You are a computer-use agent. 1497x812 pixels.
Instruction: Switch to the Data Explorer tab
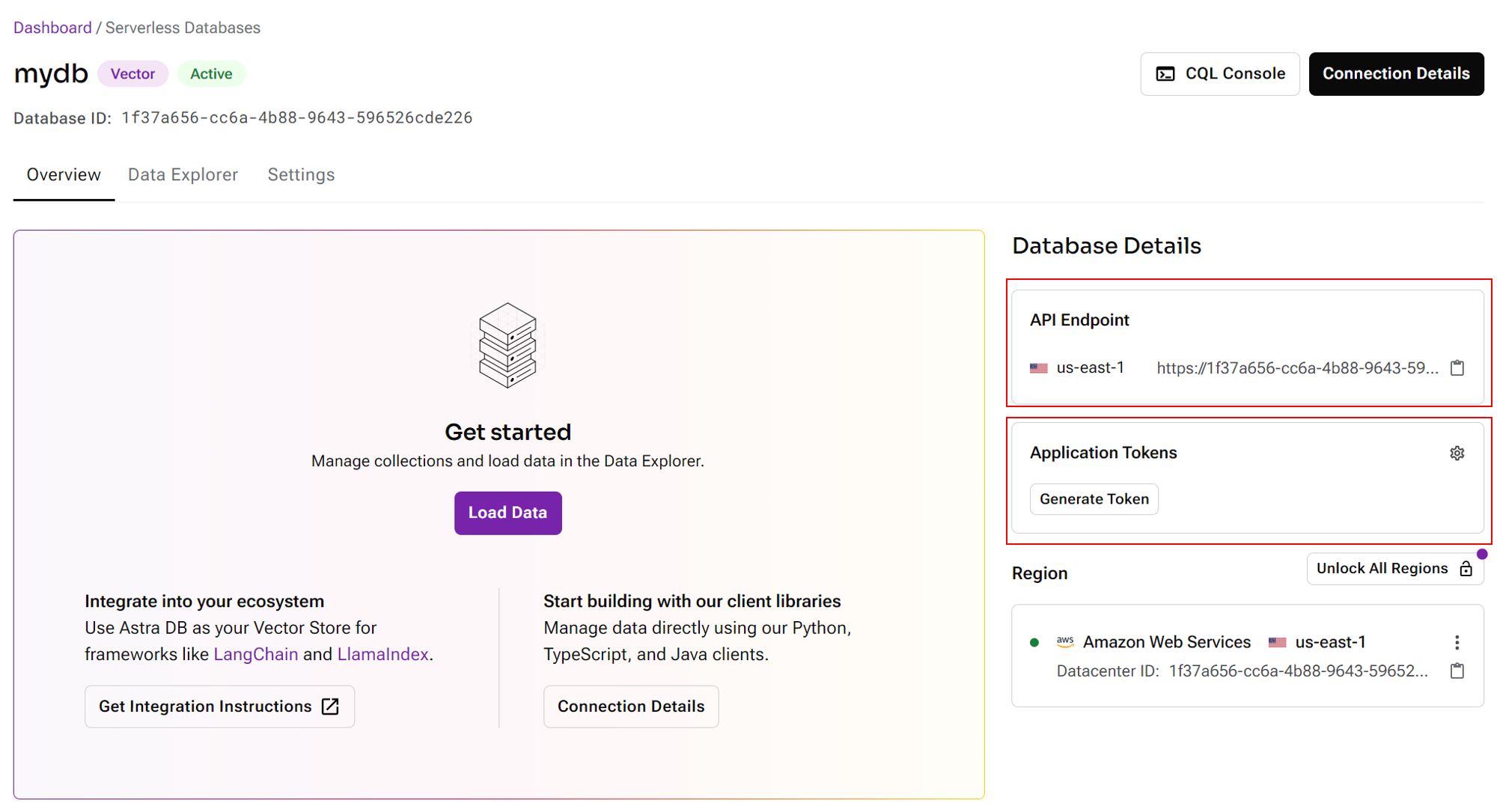tap(183, 174)
